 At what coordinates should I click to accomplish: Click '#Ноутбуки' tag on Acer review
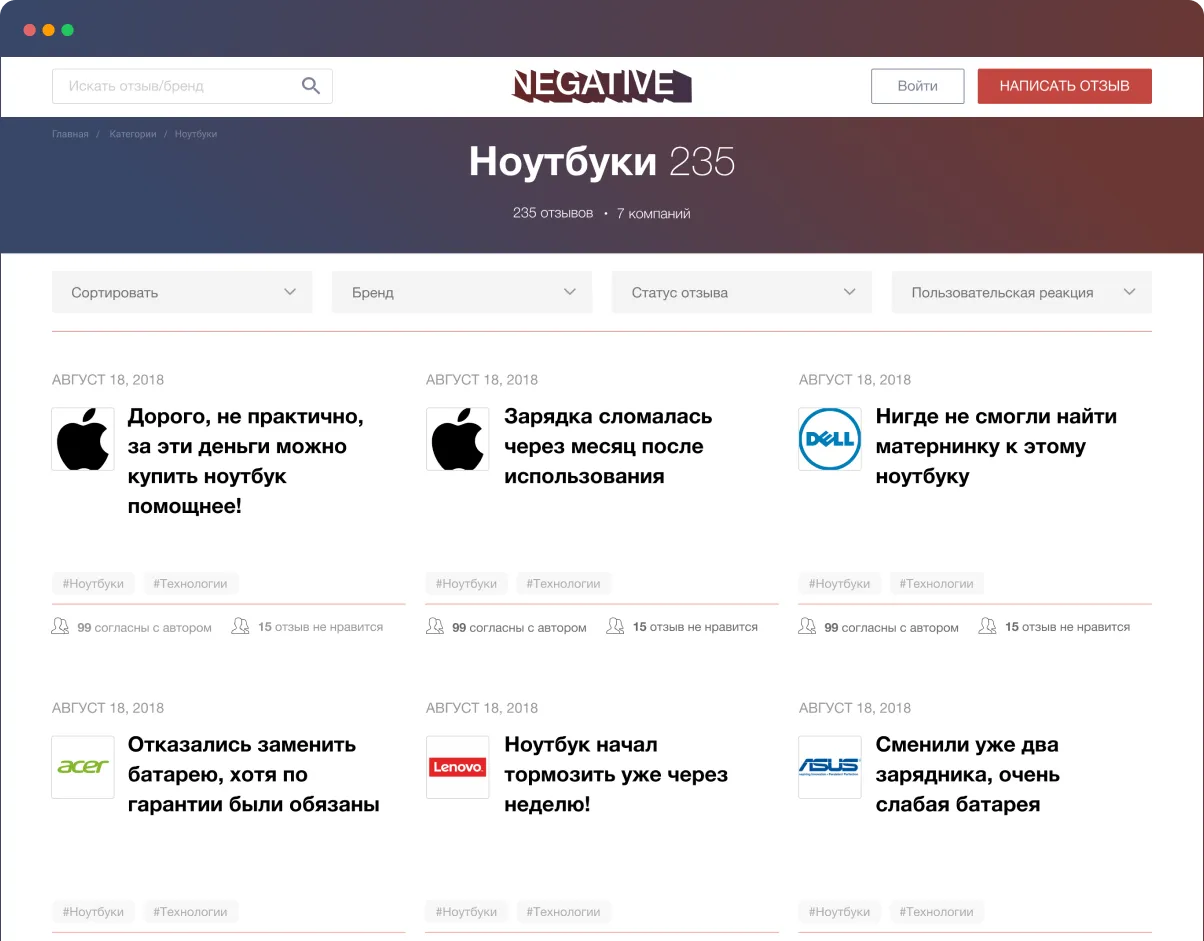[93, 911]
